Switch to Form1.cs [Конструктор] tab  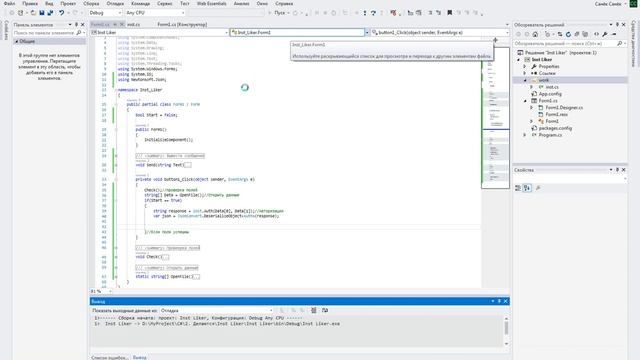[x=182, y=24]
